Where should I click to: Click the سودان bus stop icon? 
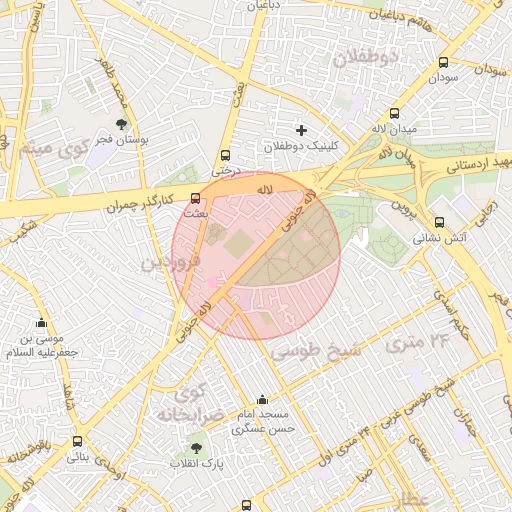coord(443,62)
